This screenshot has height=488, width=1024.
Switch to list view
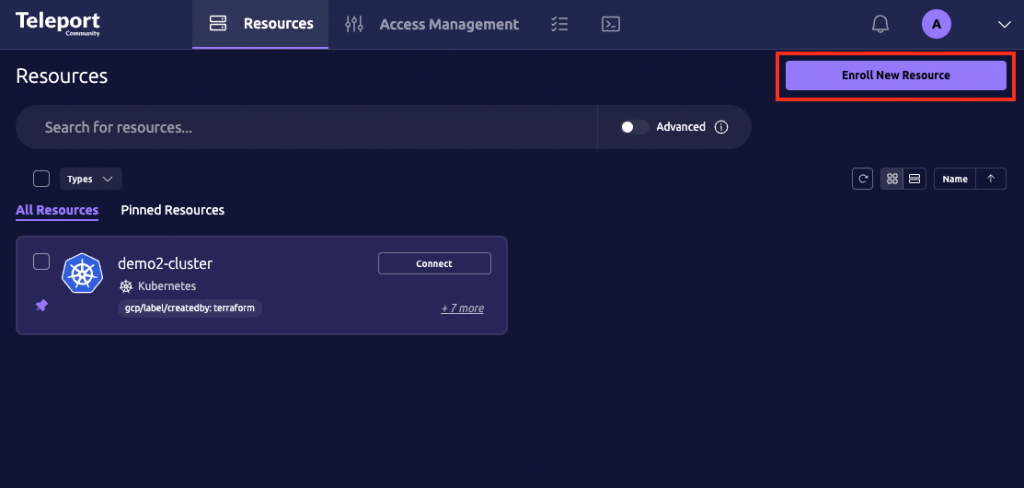pyautogui.click(x=914, y=178)
